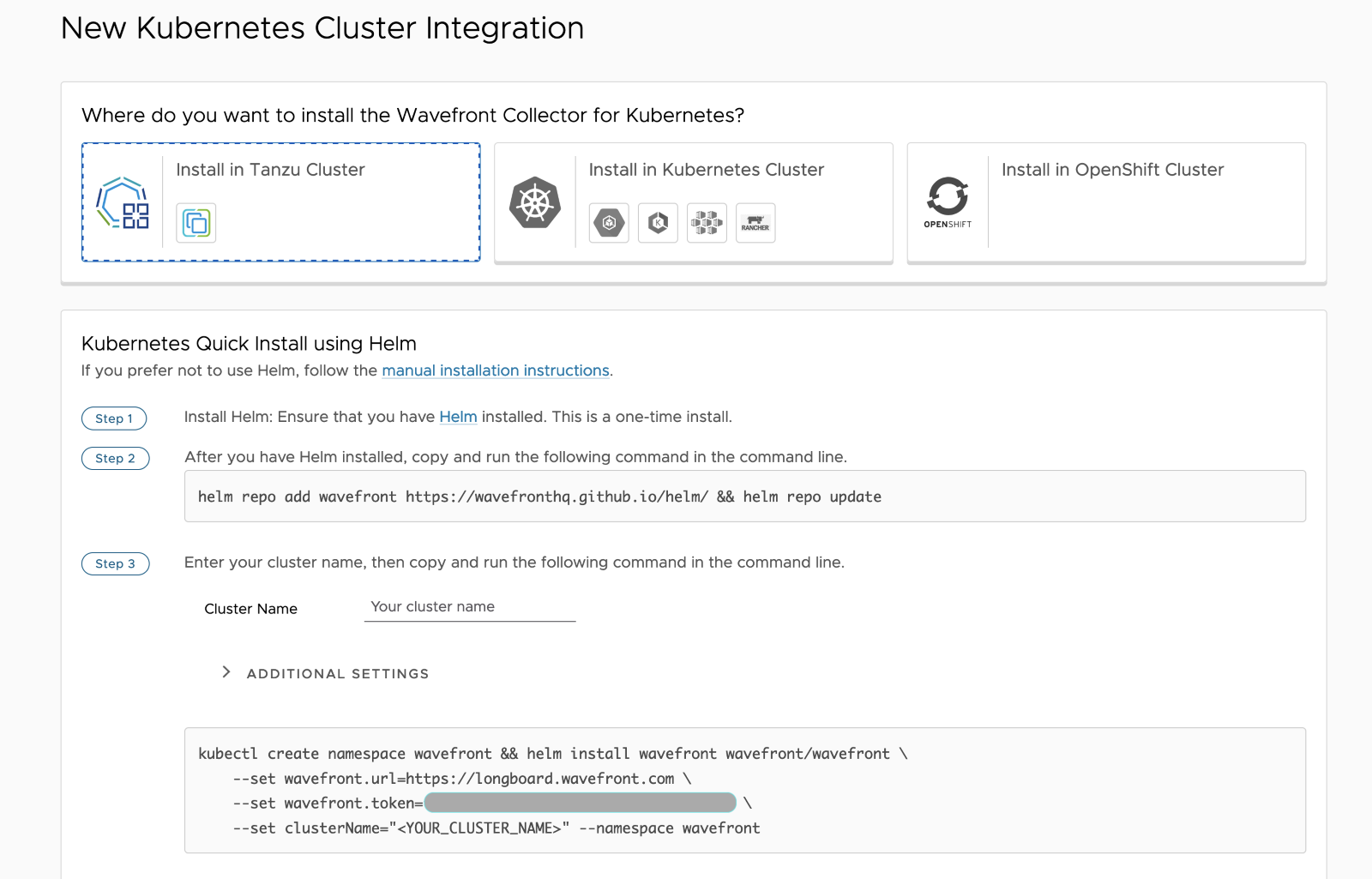Click the ADDITIONAL SETTINGS label

[x=338, y=674]
